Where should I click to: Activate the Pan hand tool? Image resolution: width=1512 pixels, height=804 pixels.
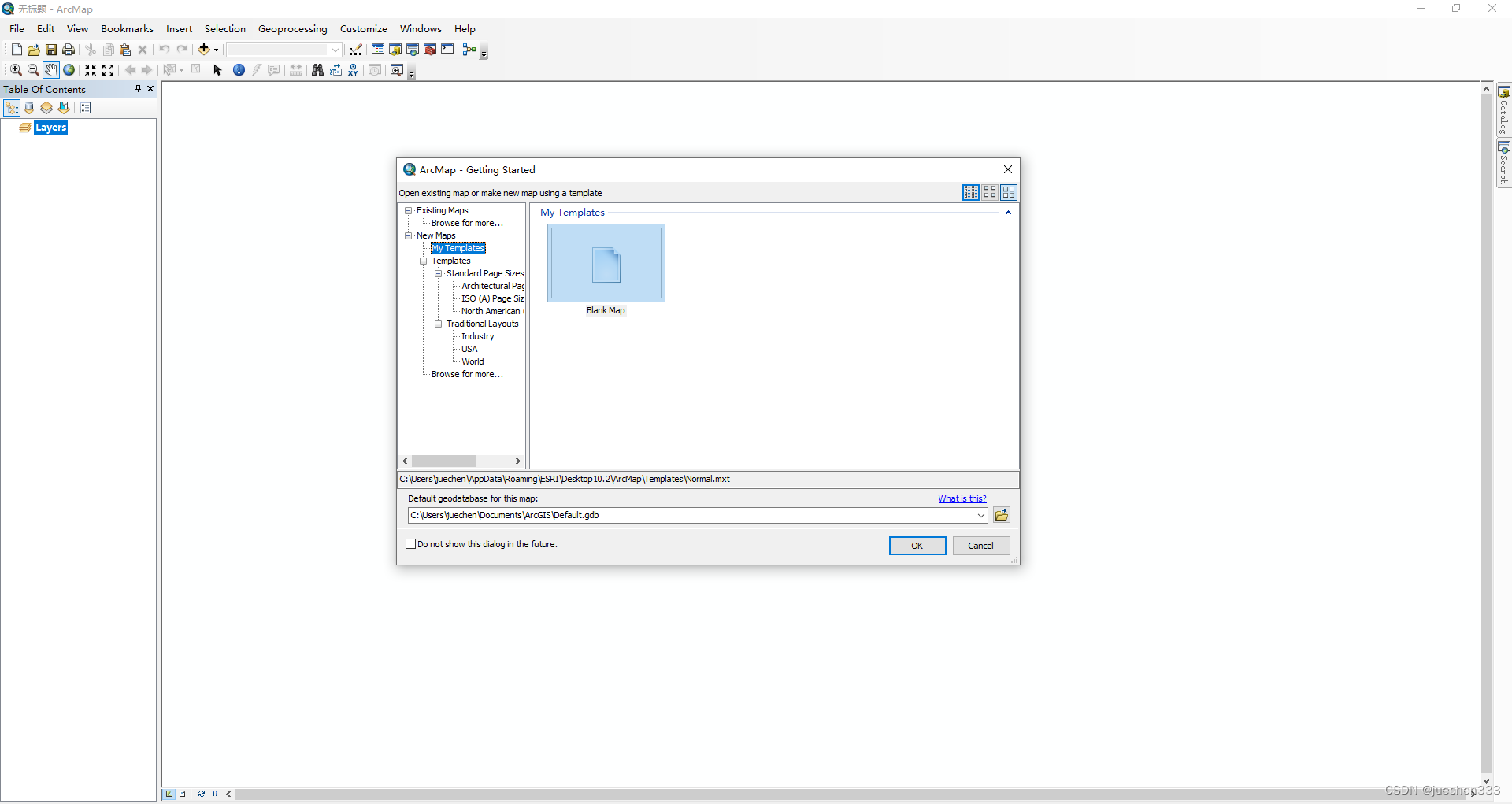(x=51, y=70)
